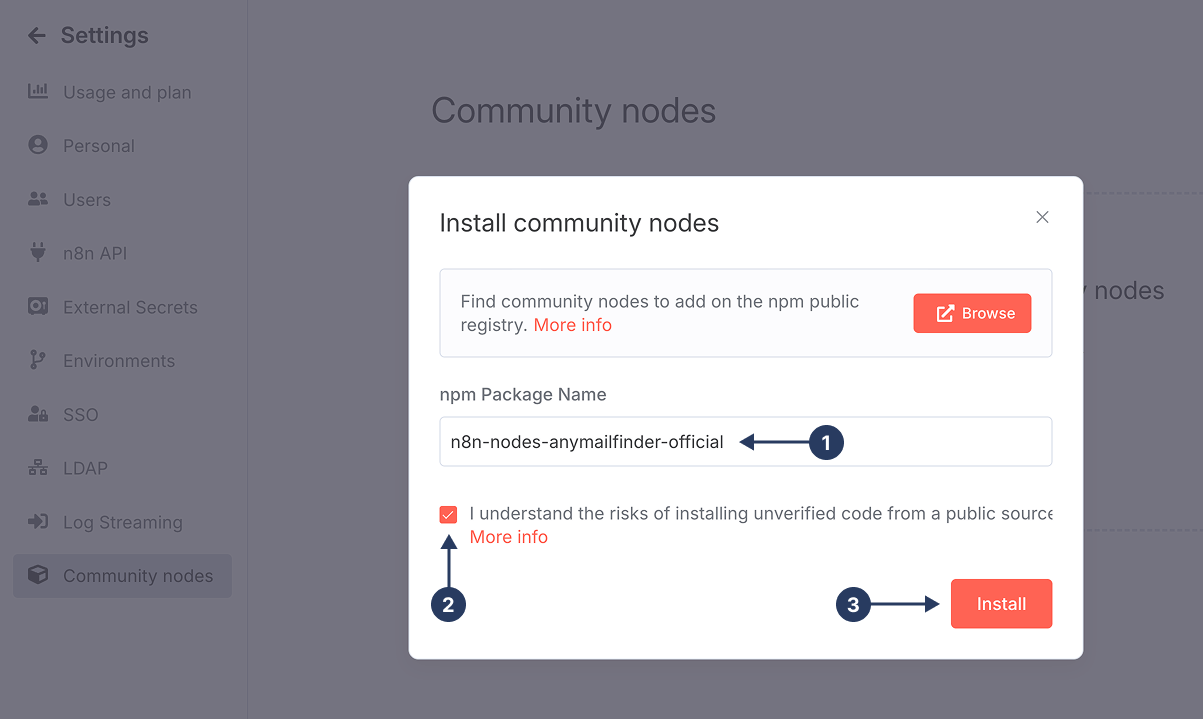Open the SSO settings page

80,415
